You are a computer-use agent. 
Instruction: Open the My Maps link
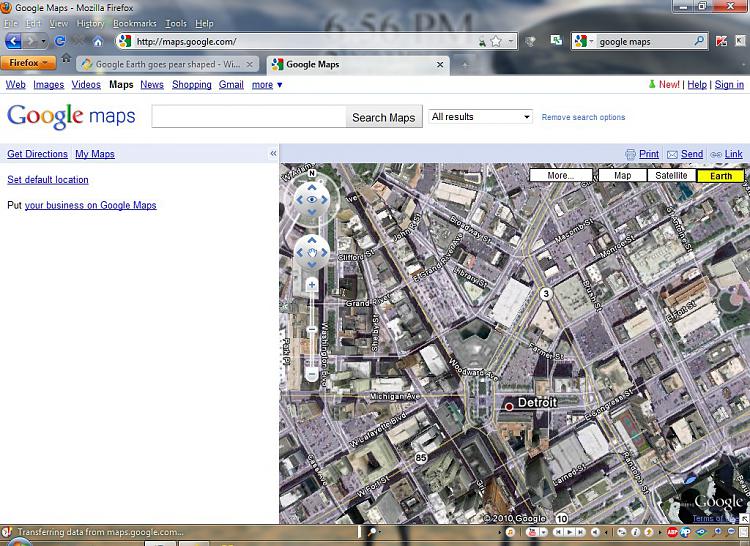pos(95,154)
